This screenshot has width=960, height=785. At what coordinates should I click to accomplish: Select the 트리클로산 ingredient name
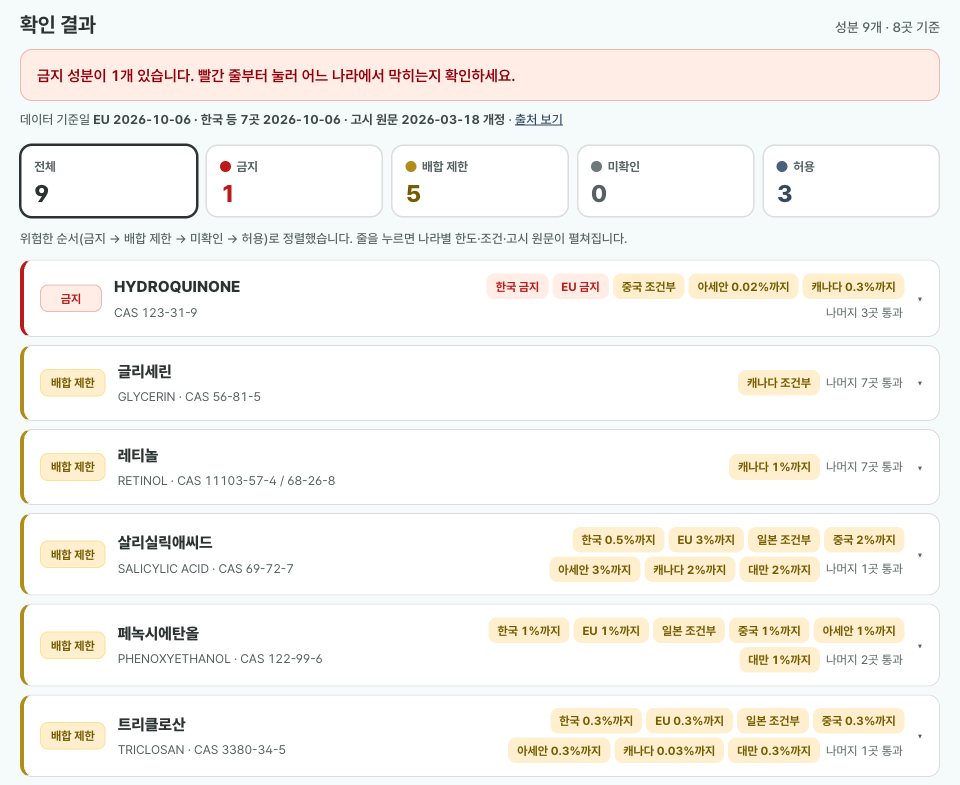(x=151, y=724)
